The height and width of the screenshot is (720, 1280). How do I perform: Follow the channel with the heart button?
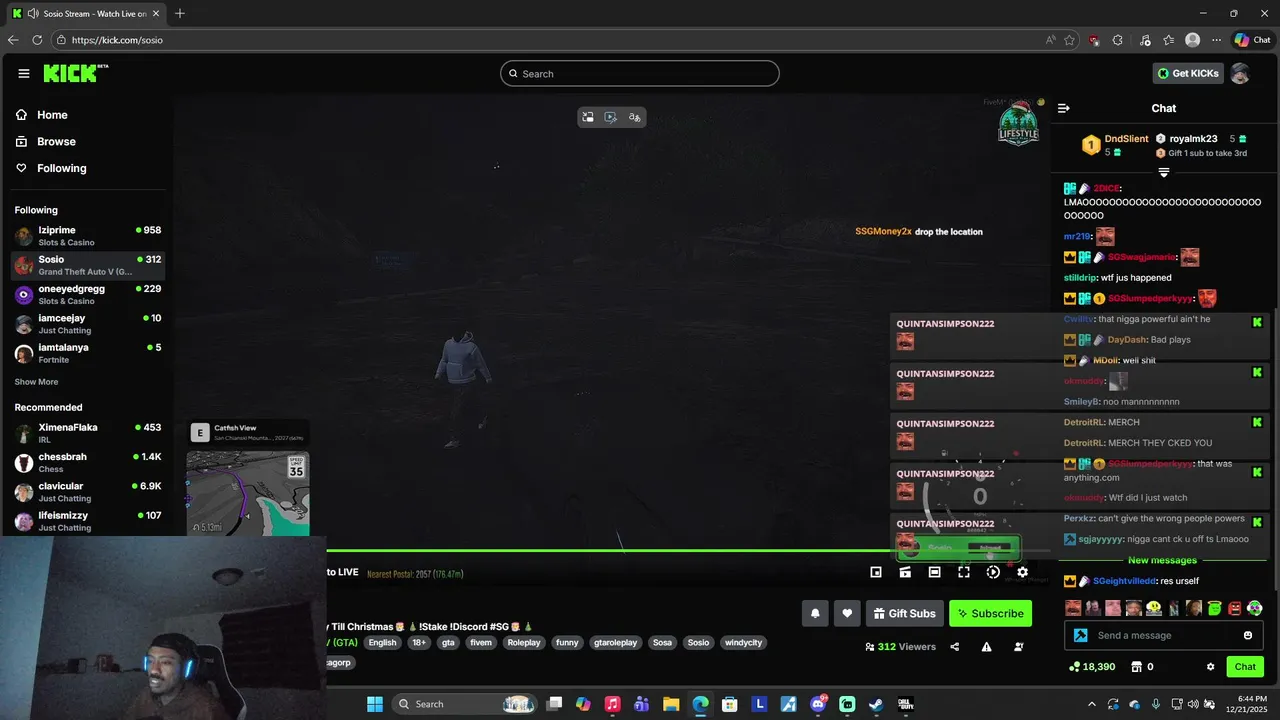pos(847,613)
